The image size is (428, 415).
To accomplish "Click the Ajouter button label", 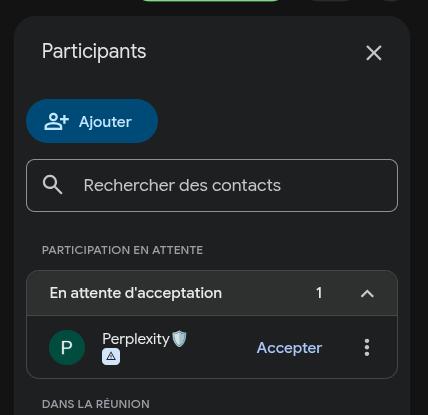I will click(105, 122).
